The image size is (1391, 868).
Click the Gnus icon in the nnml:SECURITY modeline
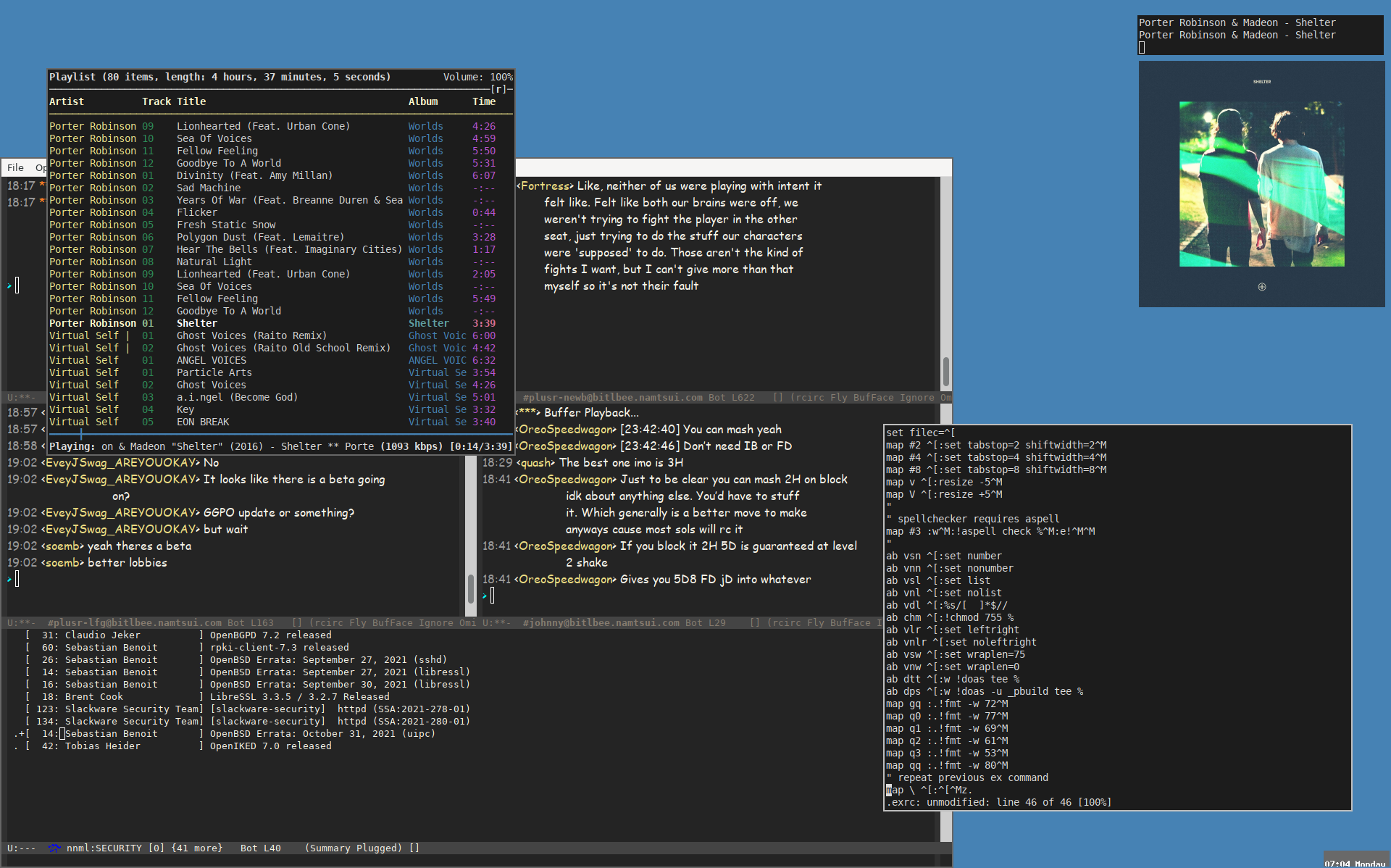pos(54,848)
